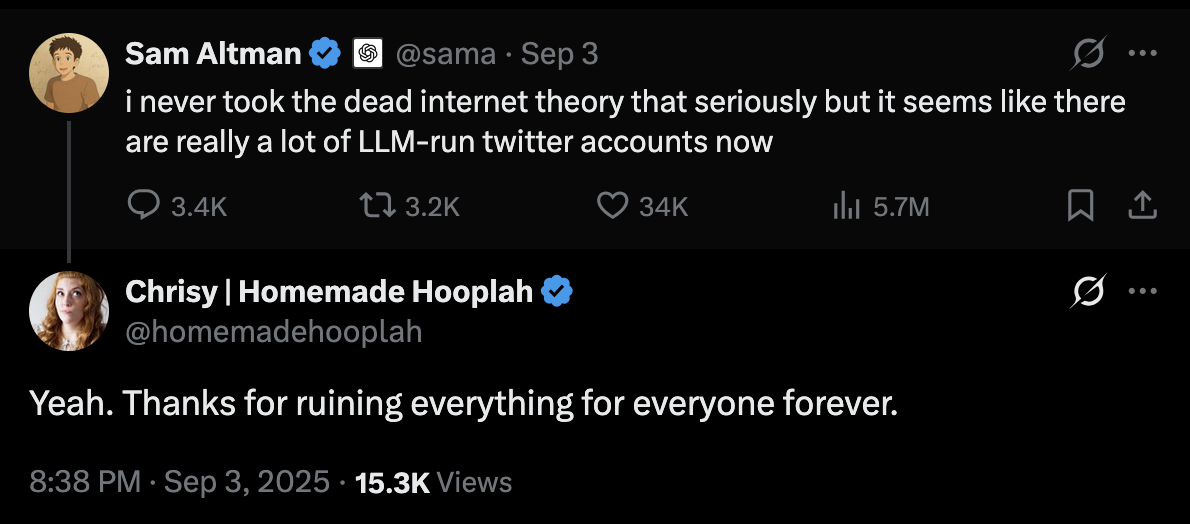
Task: Open Chrisy's profile picture
Action: (69, 310)
